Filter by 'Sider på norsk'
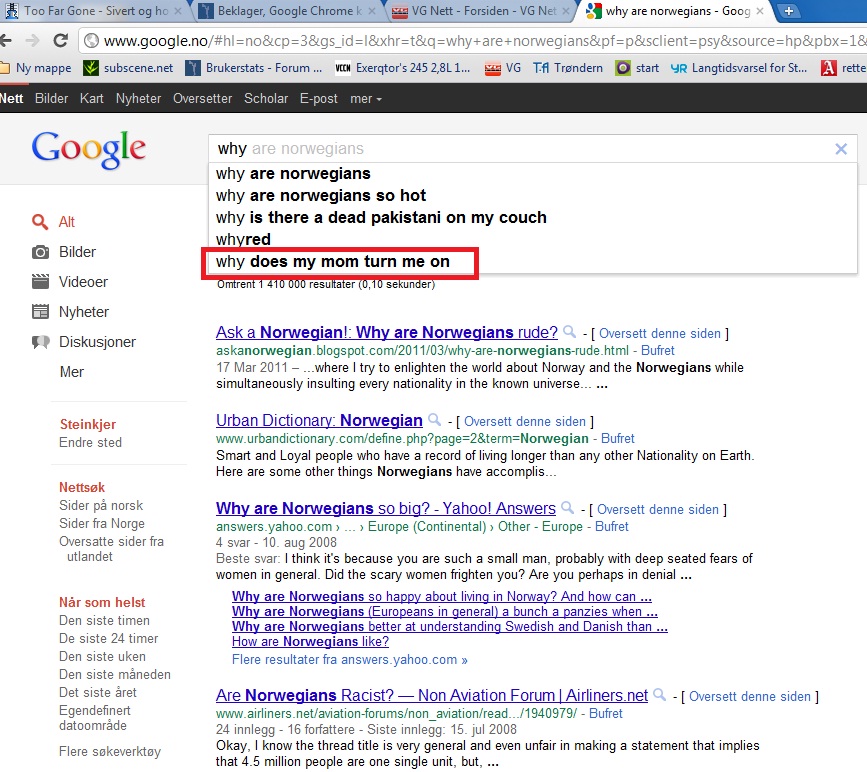This screenshot has height=772, width=867. pos(101,505)
